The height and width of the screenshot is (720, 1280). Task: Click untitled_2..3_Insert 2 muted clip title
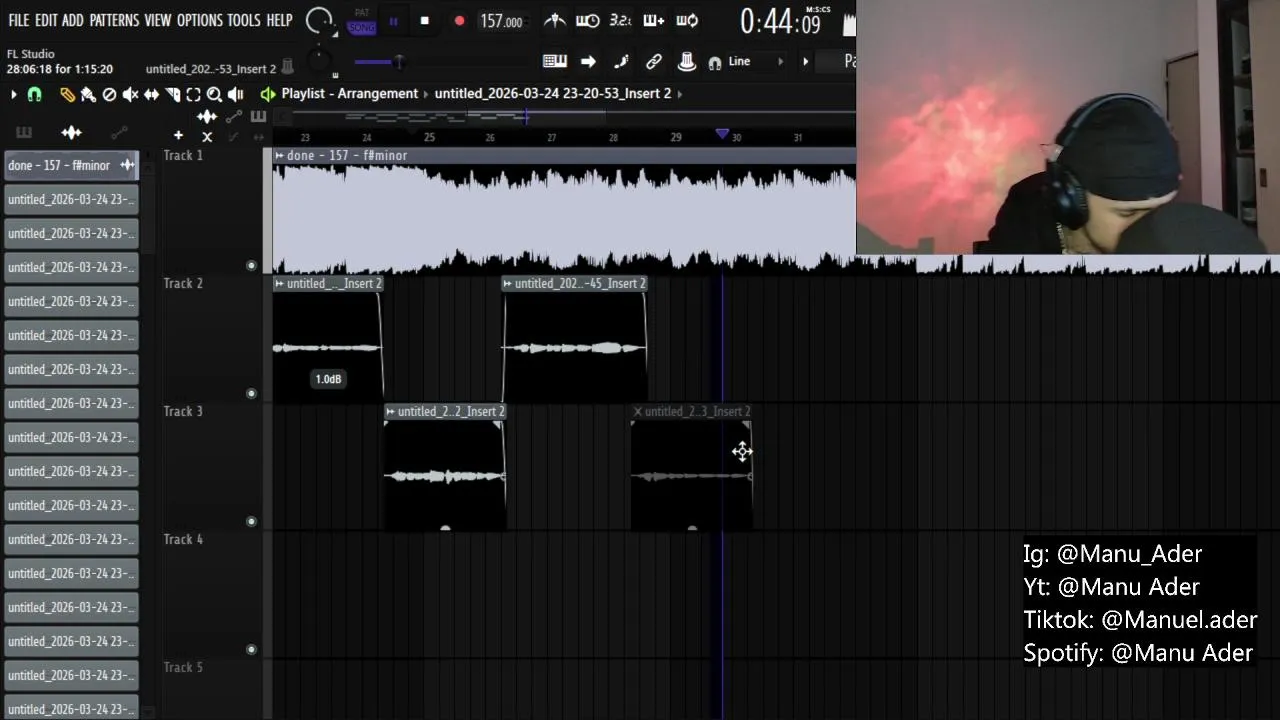697,411
